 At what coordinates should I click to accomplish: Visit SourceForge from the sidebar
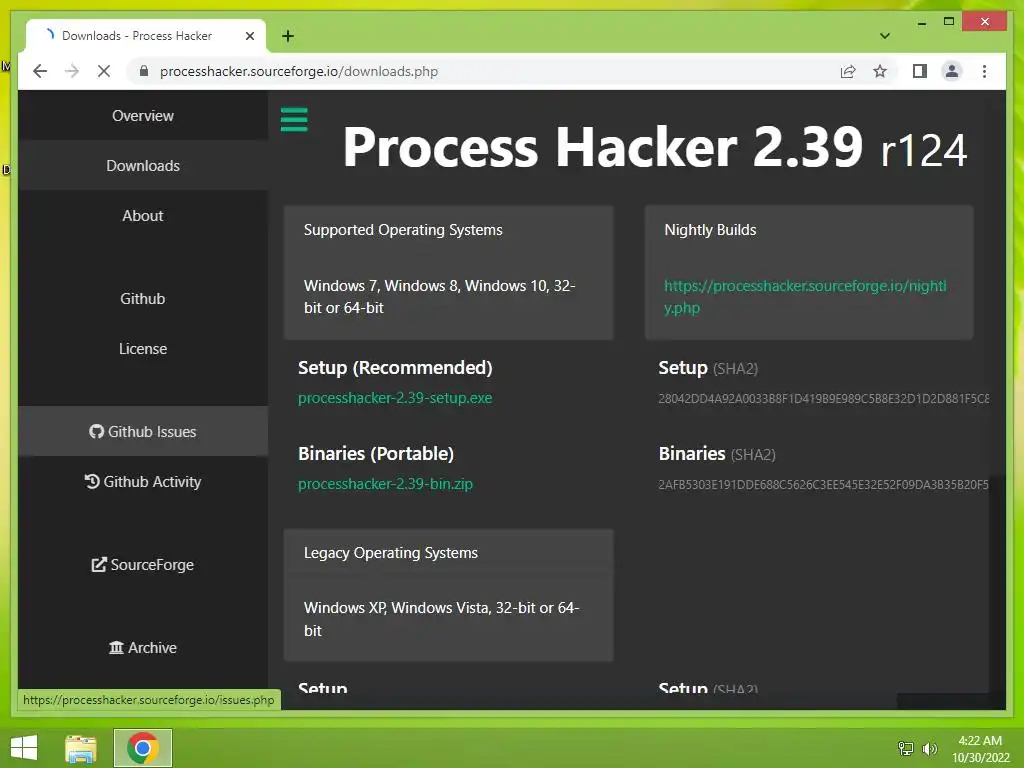143,564
